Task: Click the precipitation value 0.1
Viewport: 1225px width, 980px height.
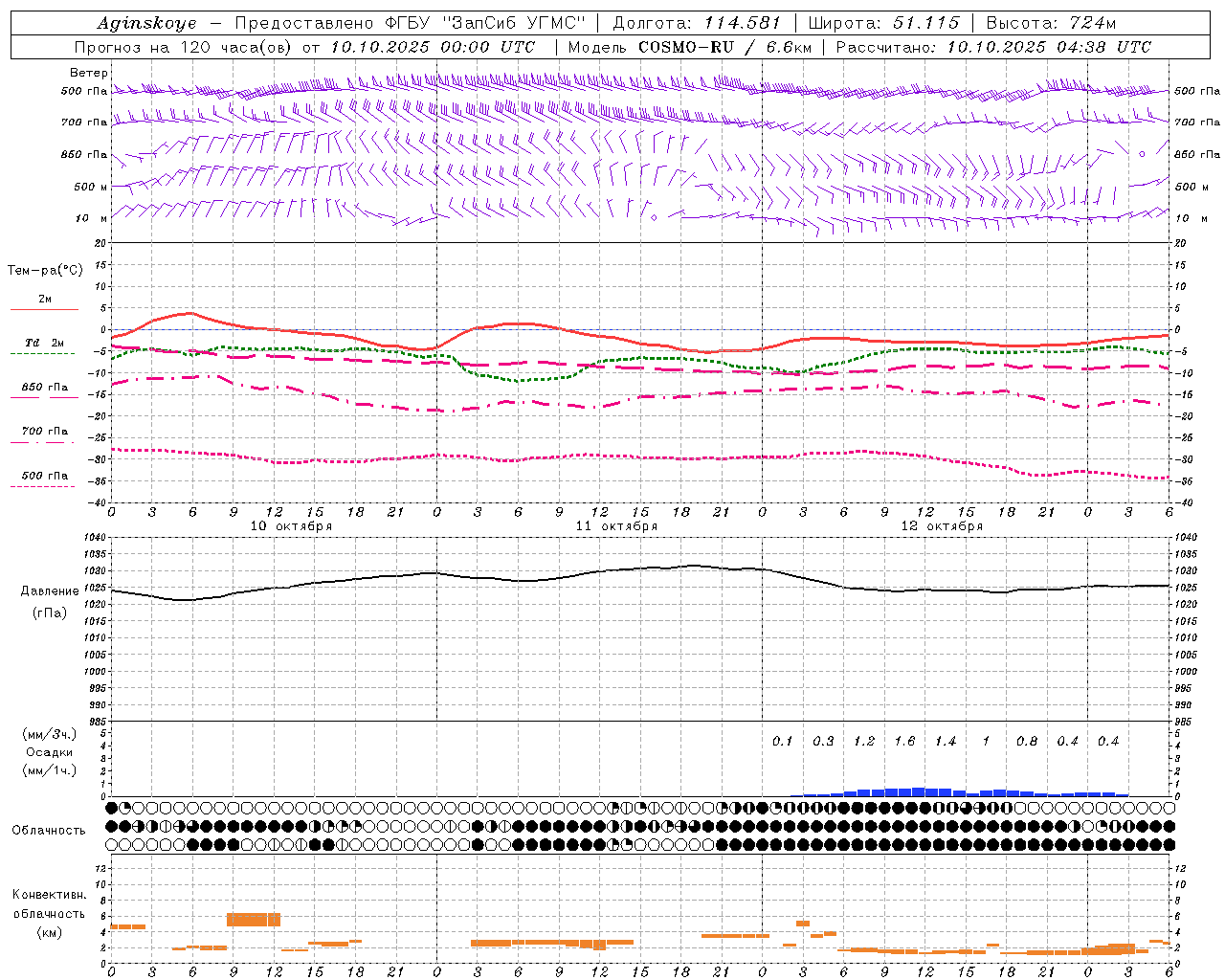Action: tap(783, 741)
